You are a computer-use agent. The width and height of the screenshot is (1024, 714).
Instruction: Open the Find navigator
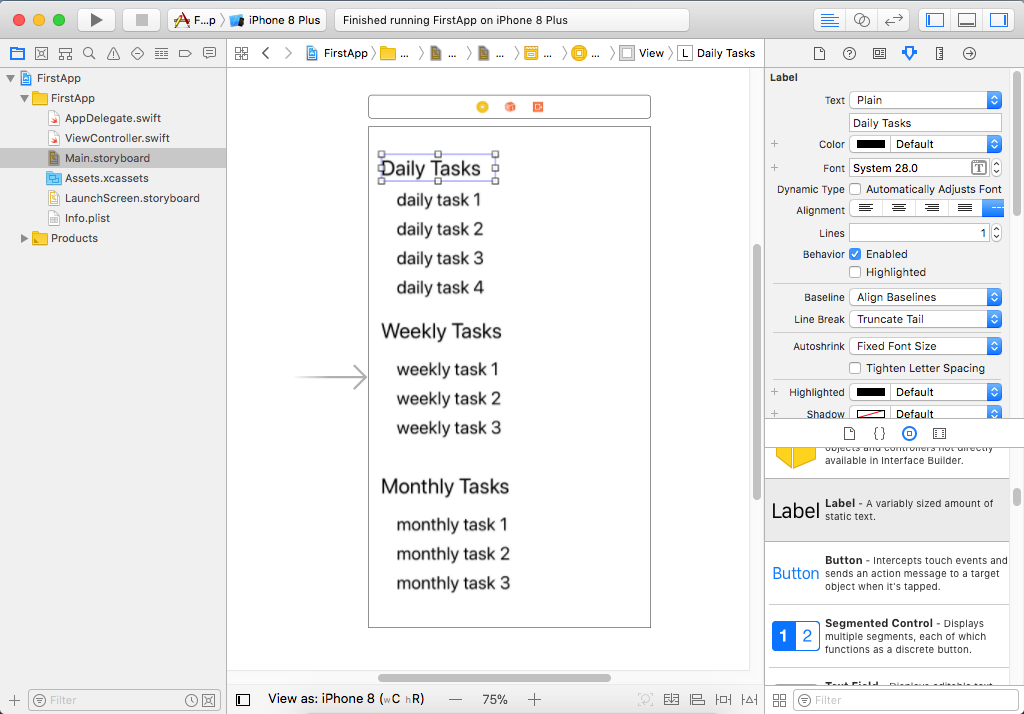tap(89, 54)
